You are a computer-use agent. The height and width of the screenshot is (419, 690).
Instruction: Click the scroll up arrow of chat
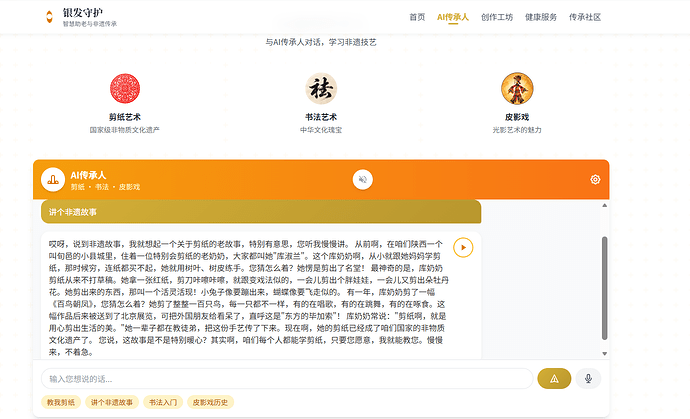pos(605,206)
